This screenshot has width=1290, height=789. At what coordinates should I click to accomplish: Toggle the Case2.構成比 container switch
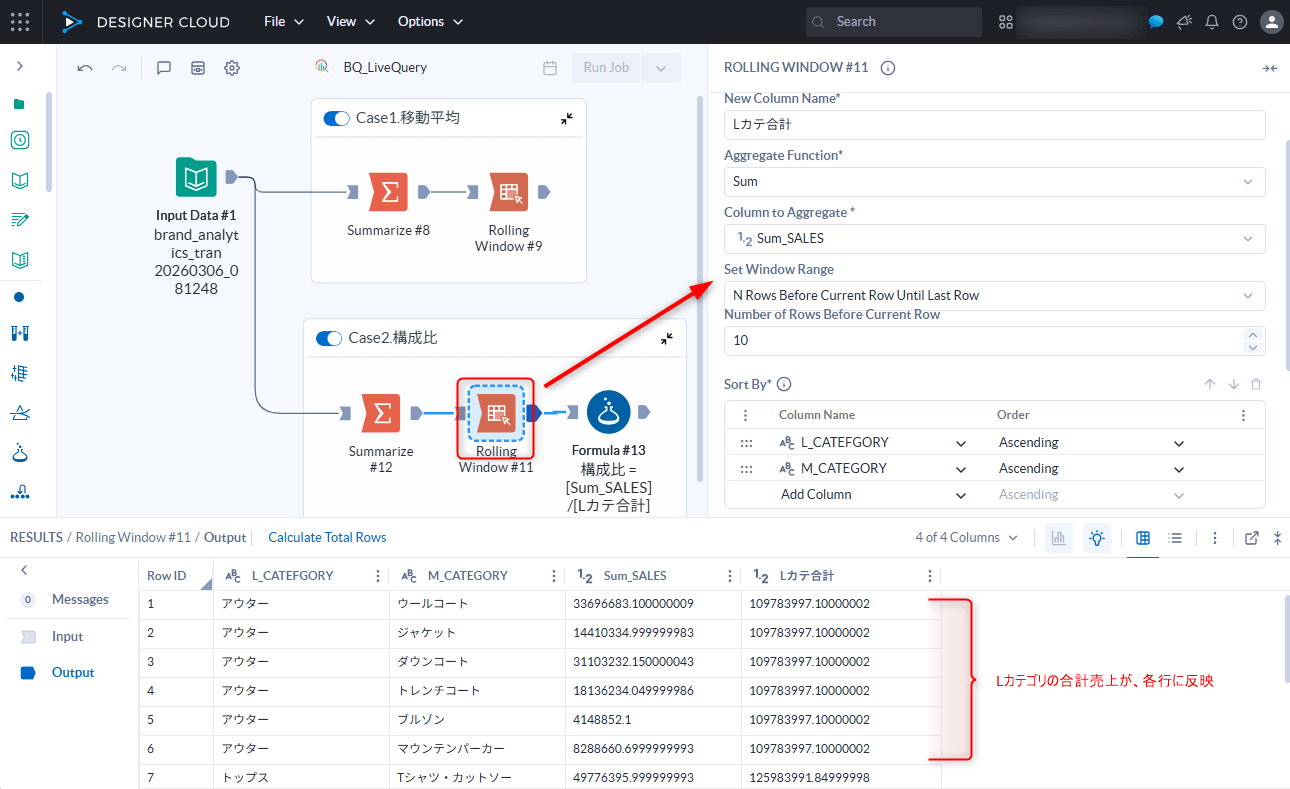(x=329, y=339)
